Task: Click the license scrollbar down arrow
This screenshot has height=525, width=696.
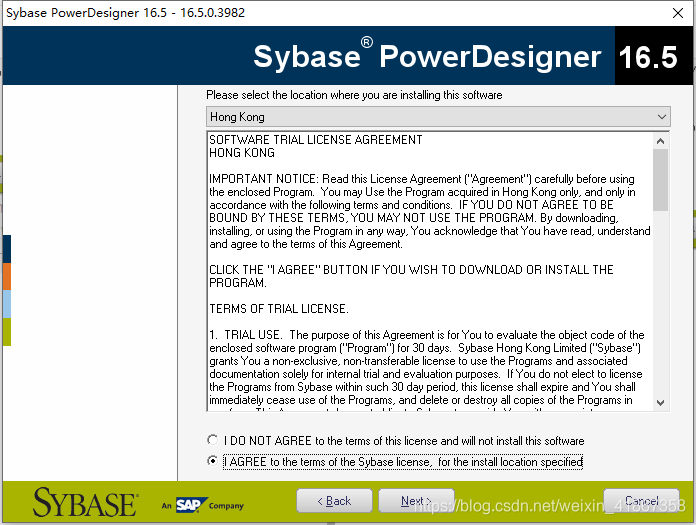Action: coord(660,403)
